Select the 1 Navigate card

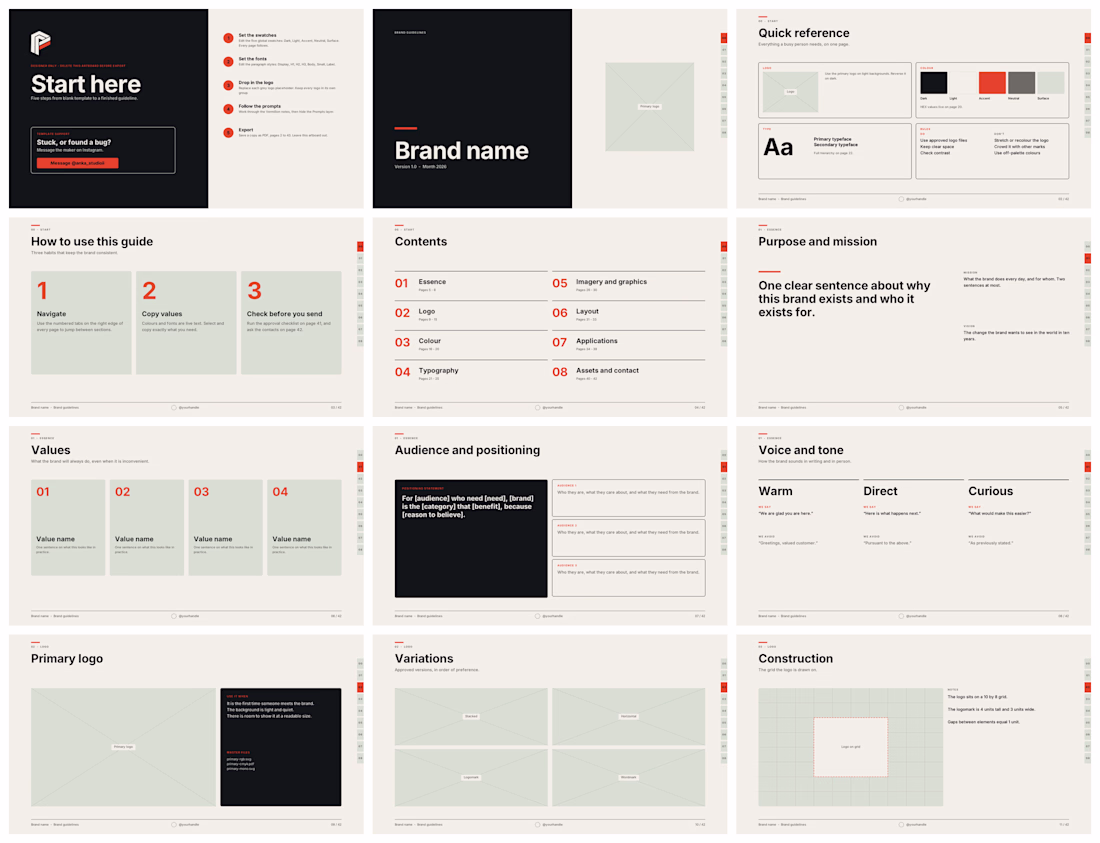tap(81, 323)
